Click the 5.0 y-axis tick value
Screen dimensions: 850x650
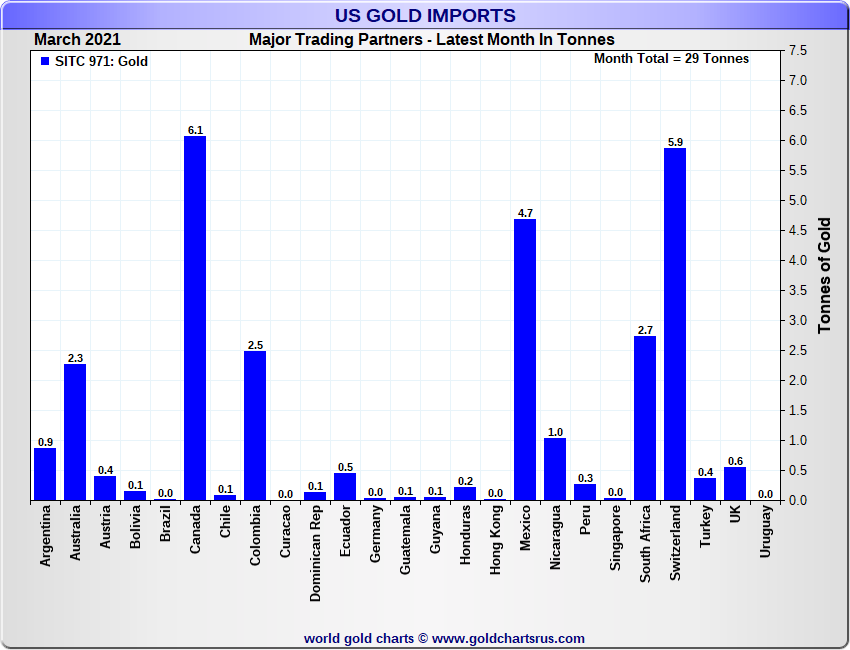click(x=797, y=201)
